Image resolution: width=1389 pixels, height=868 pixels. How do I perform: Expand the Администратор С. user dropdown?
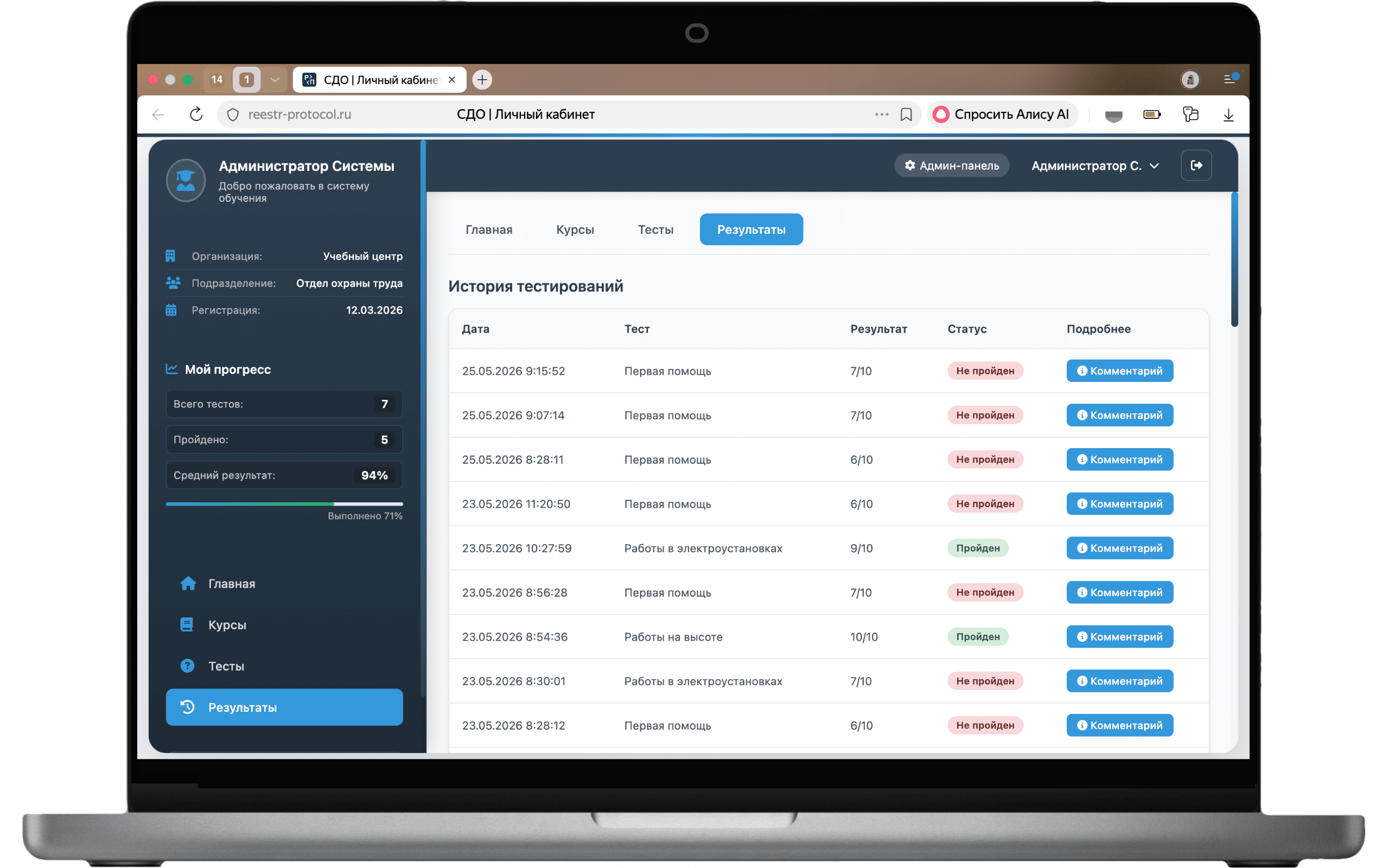1095,166
